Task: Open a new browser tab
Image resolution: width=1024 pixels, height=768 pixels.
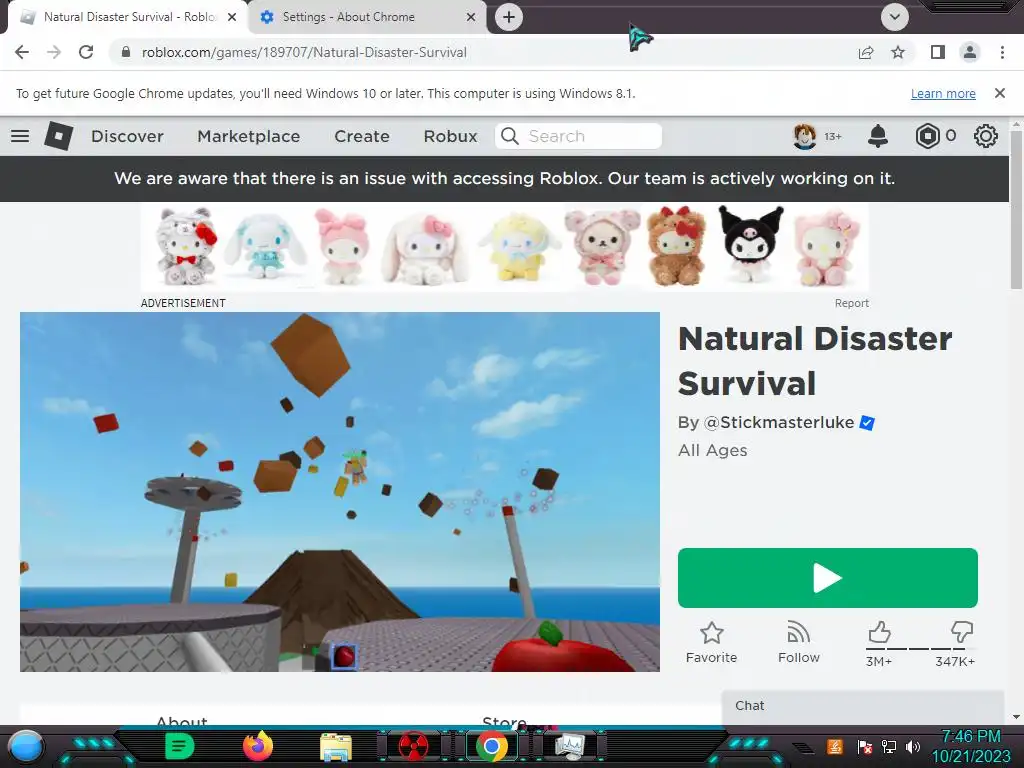Action: point(509,17)
